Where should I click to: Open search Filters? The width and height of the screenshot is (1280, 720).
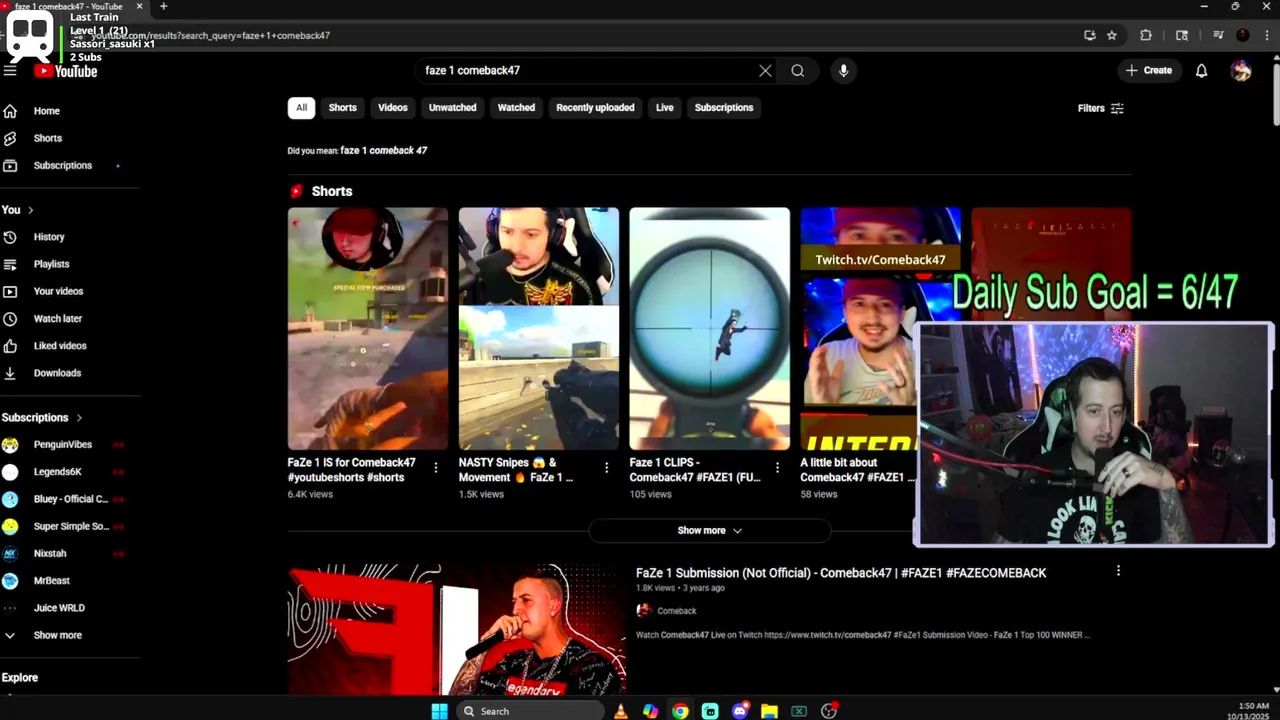coord(1101,108)
